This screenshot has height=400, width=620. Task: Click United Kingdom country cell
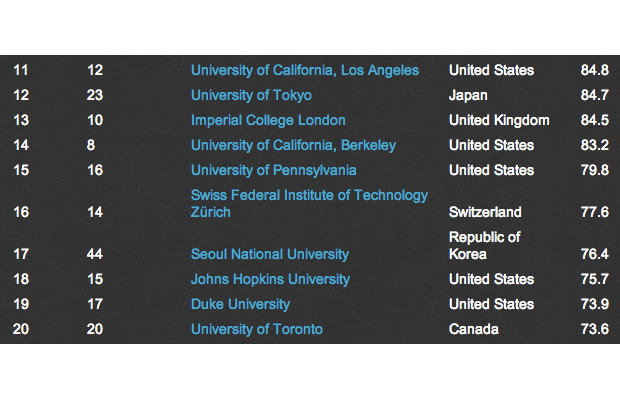coord(499,121)
